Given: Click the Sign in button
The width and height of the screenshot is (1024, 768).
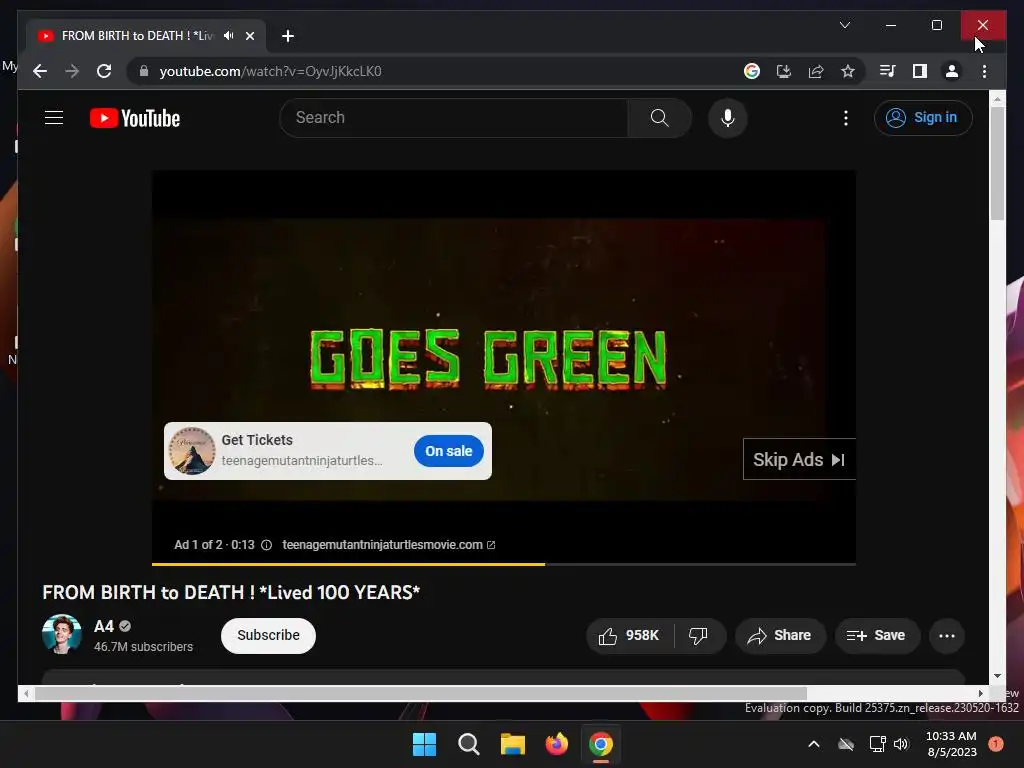Looking at the screenshot, I should [923, 118].
